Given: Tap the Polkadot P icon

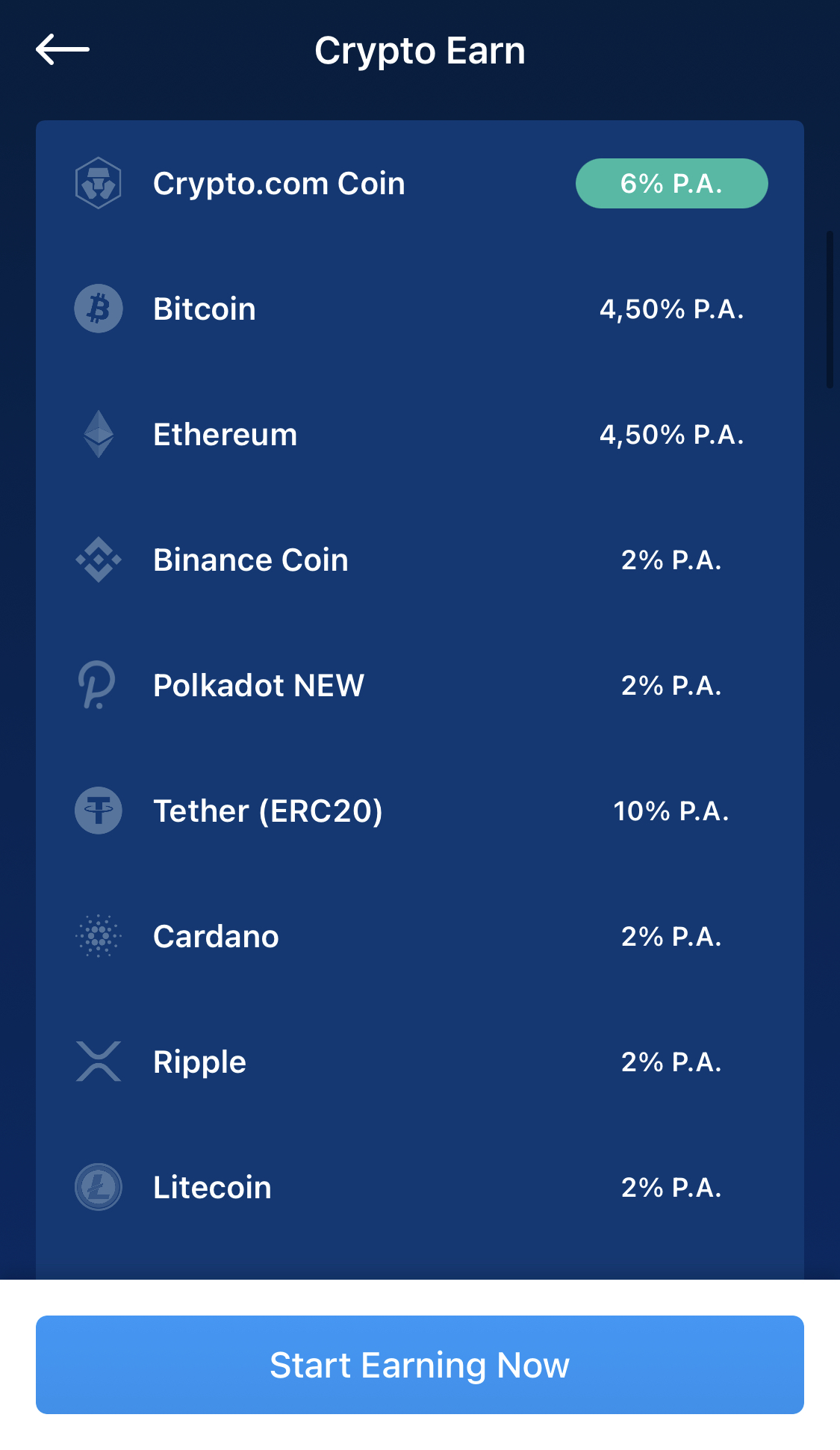Looking at the screenshot, I should point(97,685).
